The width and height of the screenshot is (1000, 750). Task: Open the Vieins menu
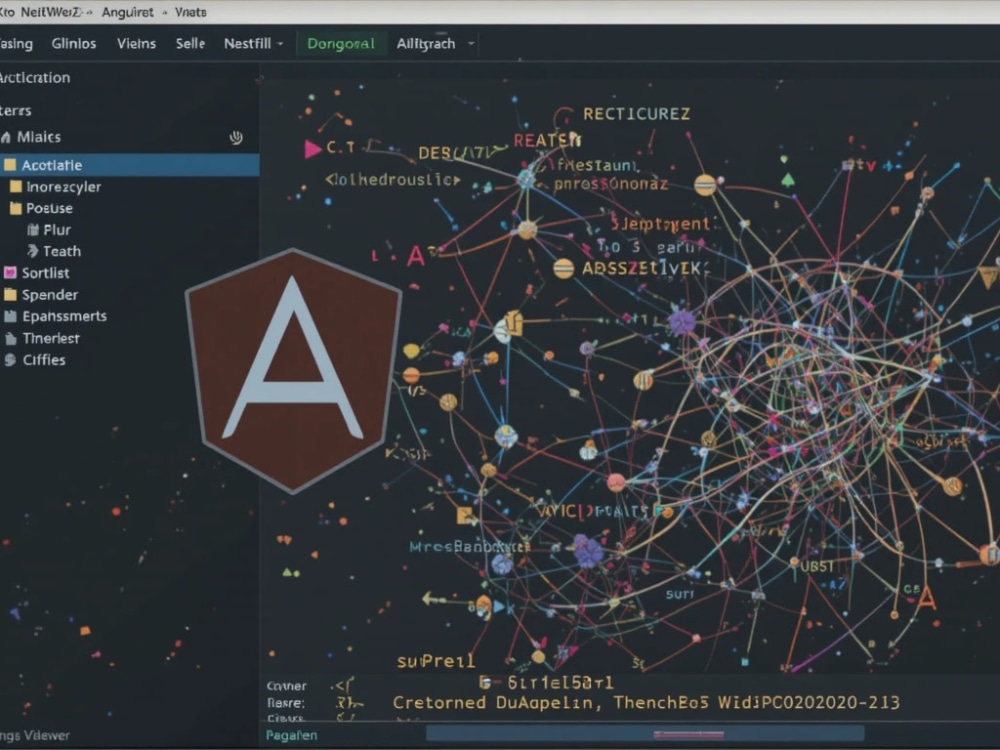(136, 43)
